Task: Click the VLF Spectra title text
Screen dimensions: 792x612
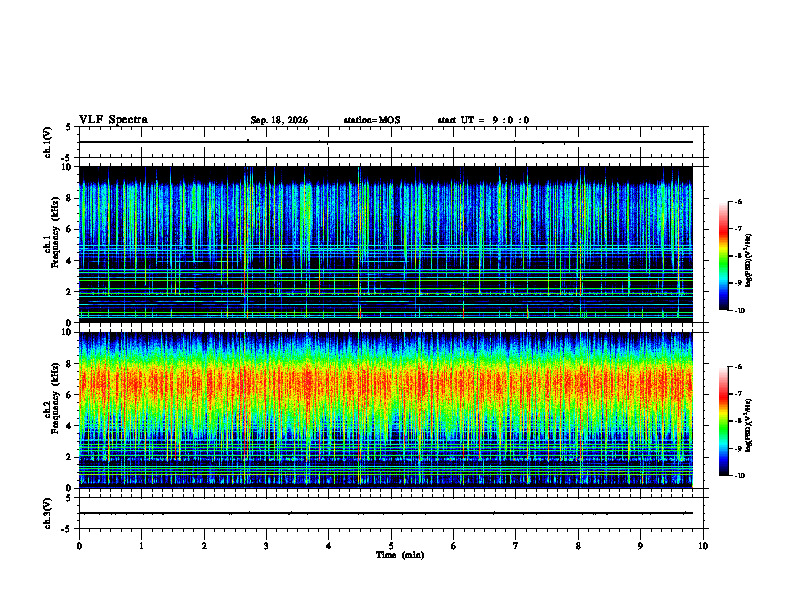Action: pyautogui.click(x=113, y=120)
